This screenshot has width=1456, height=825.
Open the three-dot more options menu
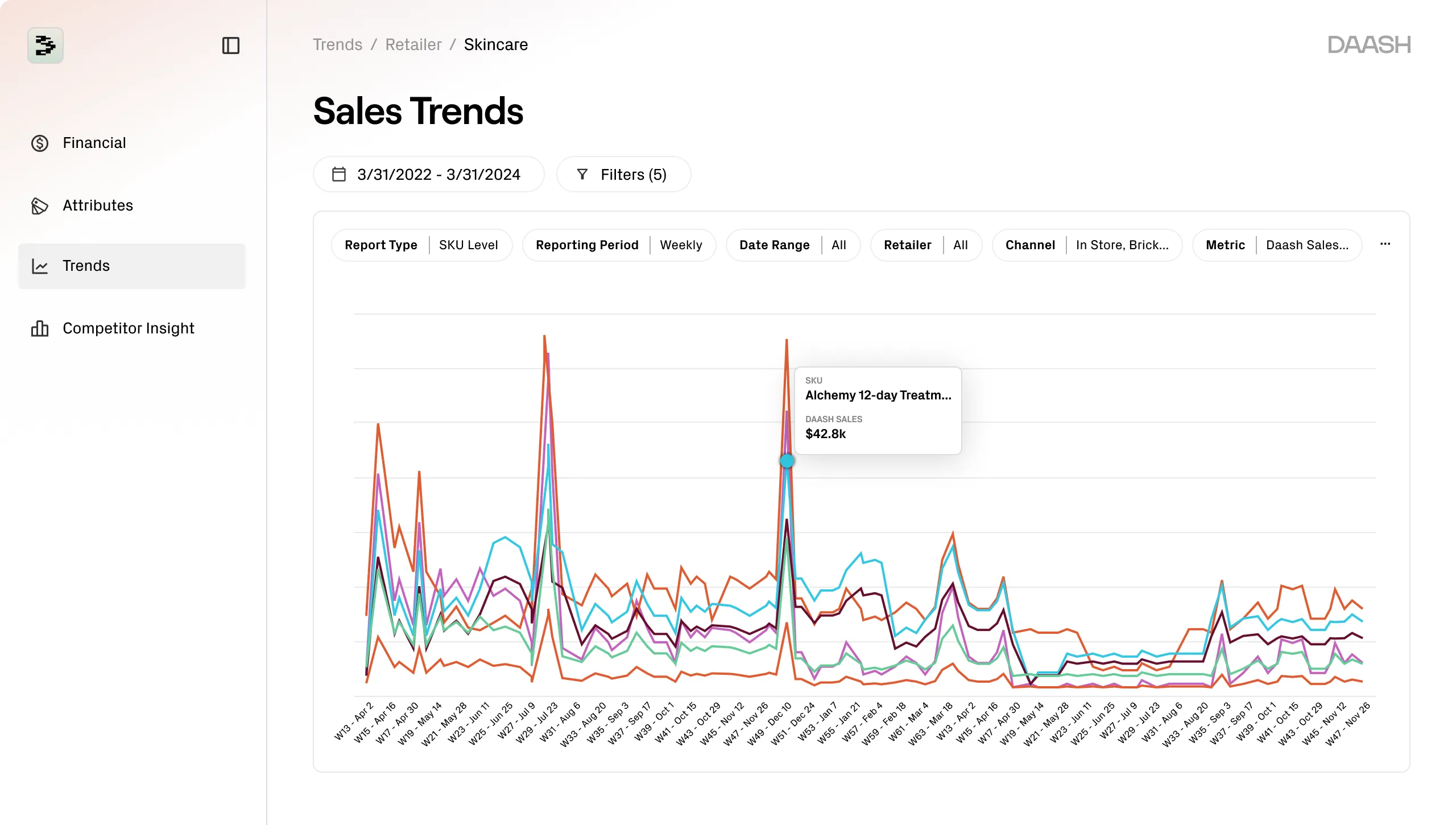pyautogui.click(x=1385, y=244)
